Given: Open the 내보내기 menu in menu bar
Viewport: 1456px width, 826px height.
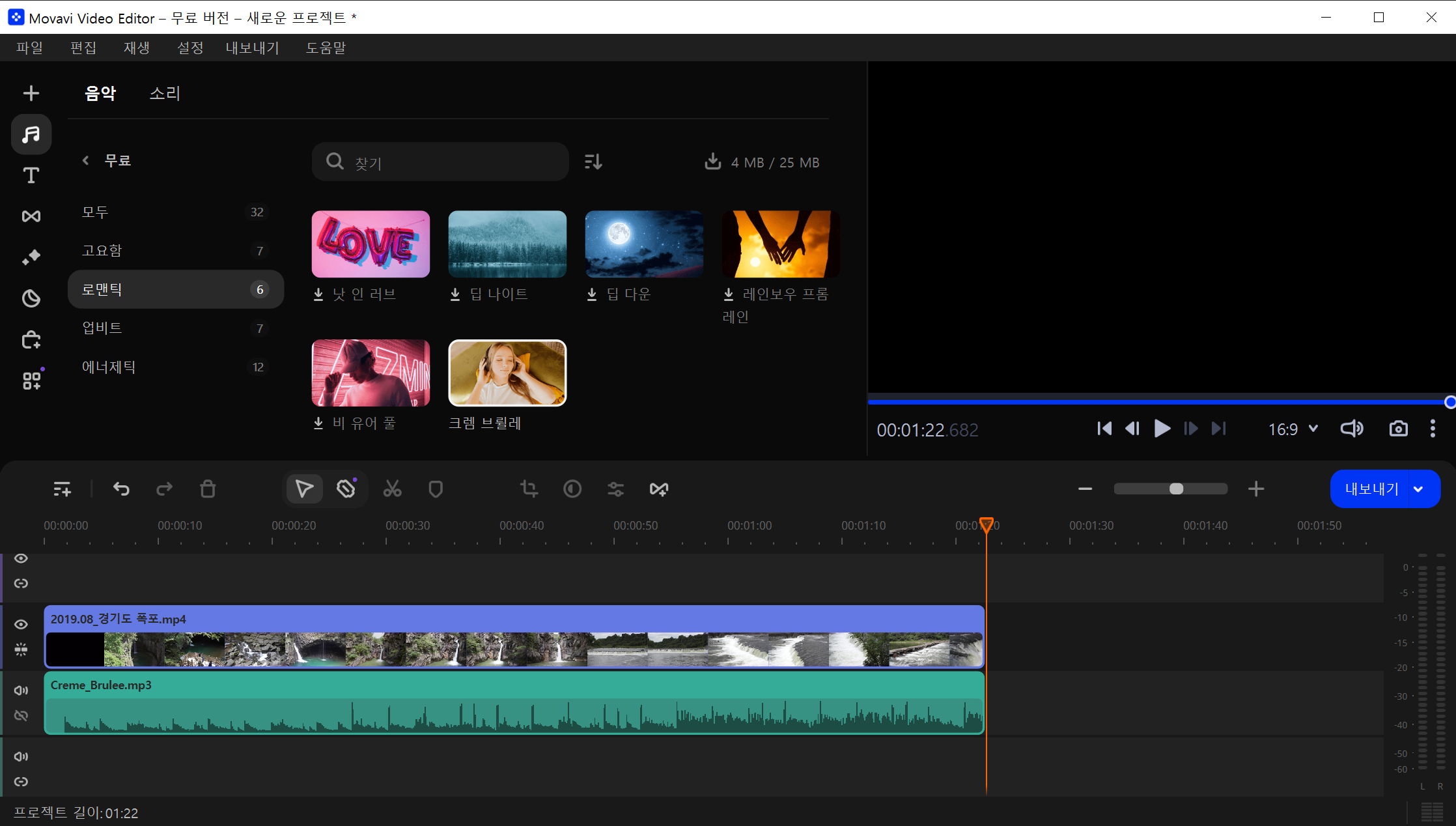Looking at the screenshot, I should pos(252,48).
